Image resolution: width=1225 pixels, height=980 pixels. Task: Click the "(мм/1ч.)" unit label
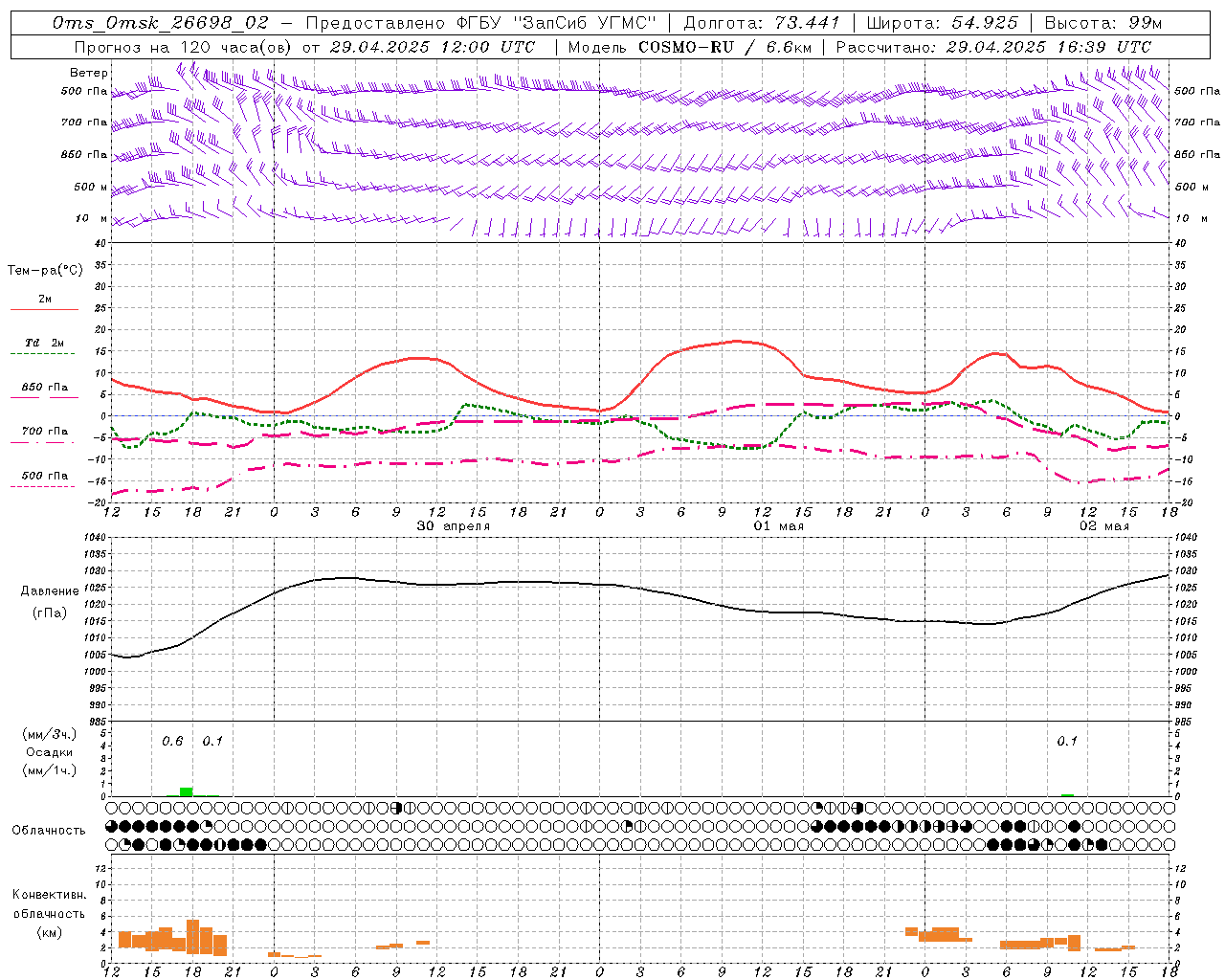50,770
